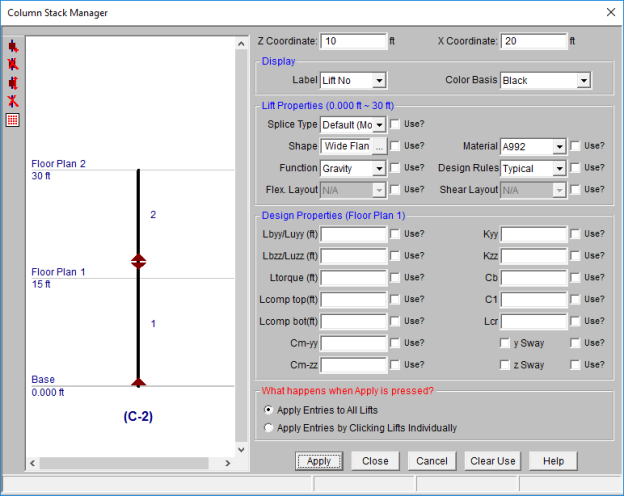Click the red grid table icon
The image size is (624, 496).
[x=13, y=120]
